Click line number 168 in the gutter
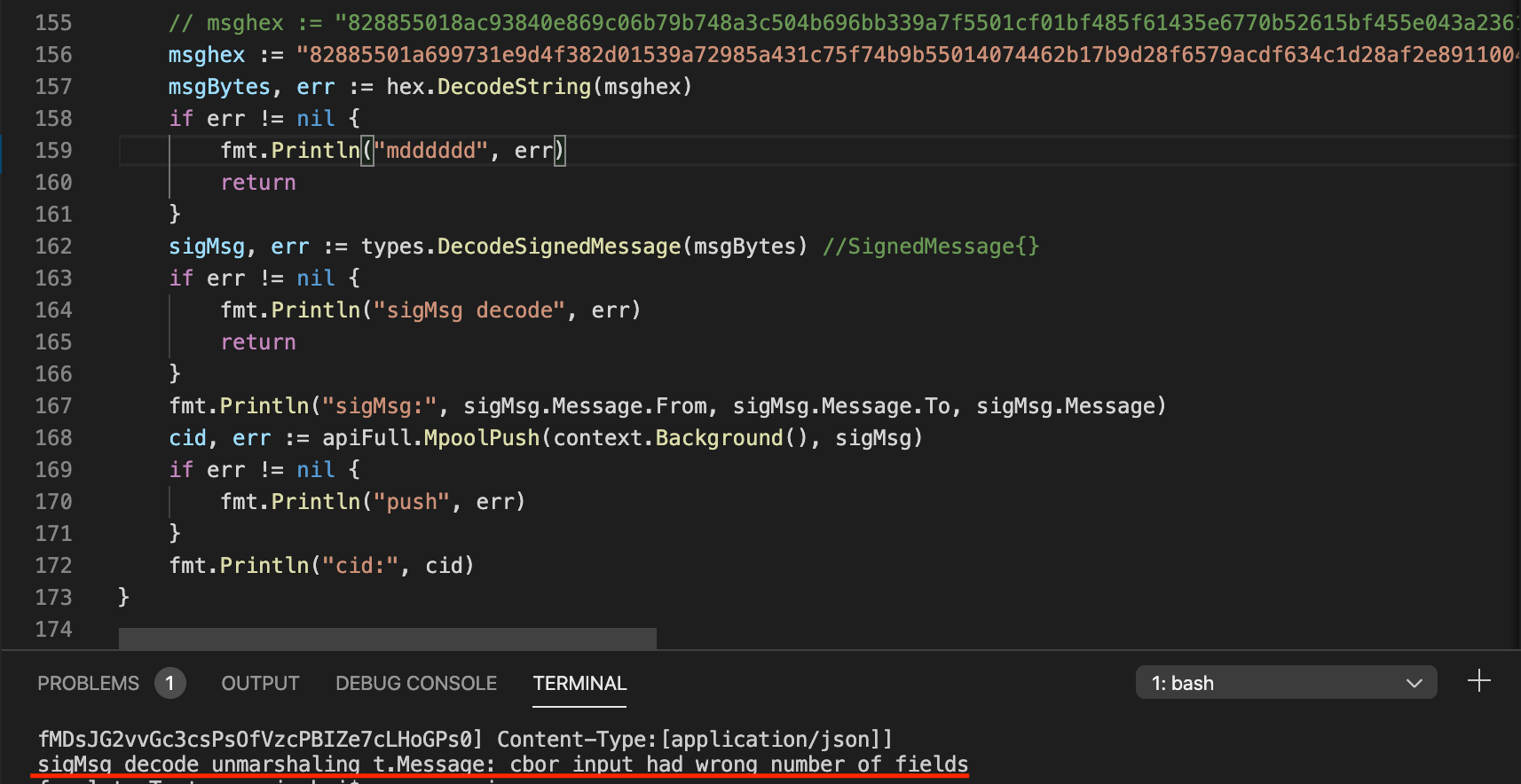This screenshot has height=784, width=1521. (53, 438)
